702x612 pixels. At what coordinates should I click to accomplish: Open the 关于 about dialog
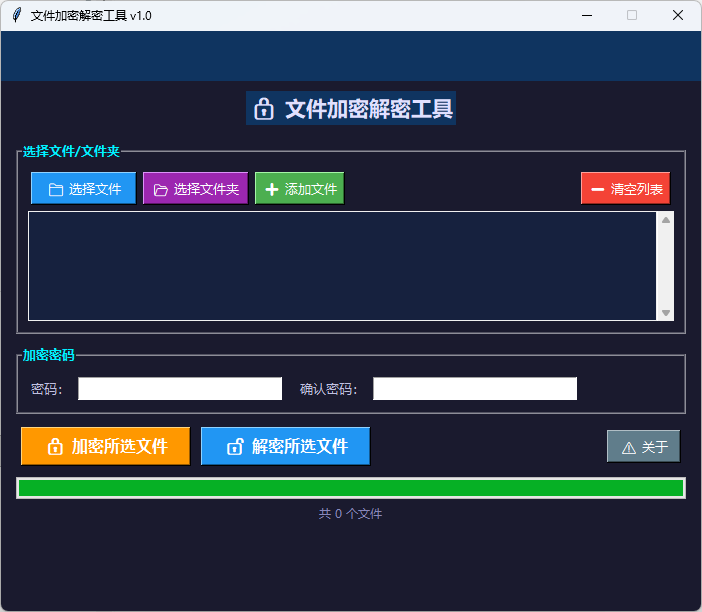pyautogui.click(x=643, y=446)
